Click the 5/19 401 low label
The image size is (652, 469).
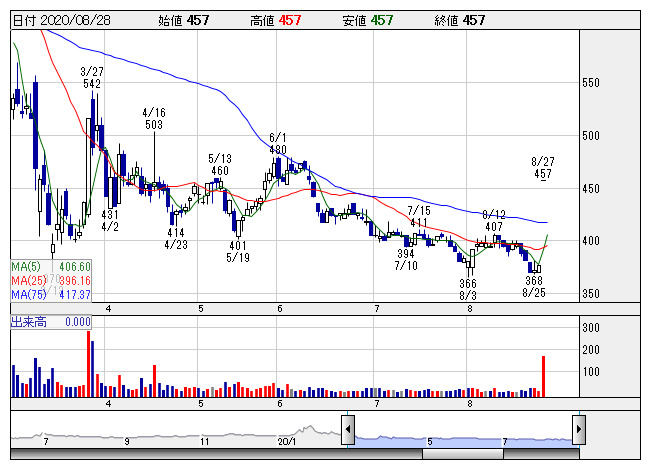pyautogui.click(x=238, y=251)
